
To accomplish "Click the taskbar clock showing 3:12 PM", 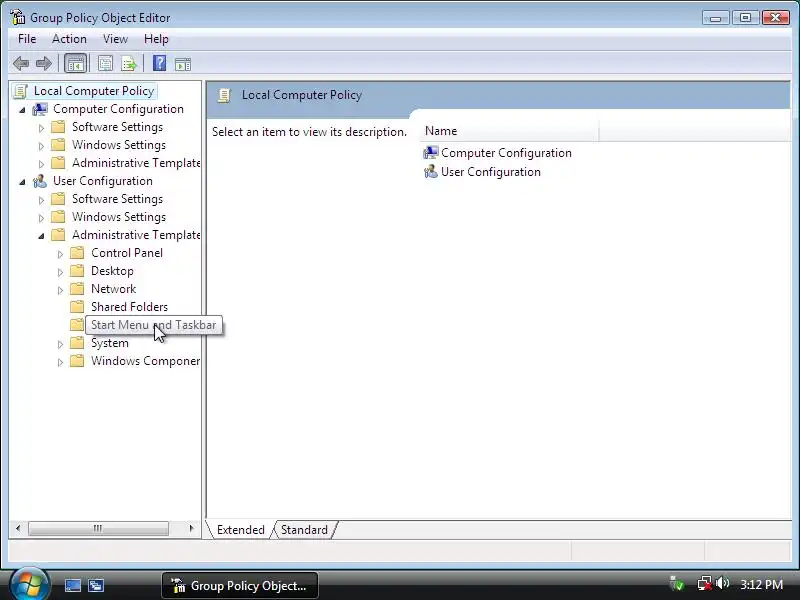I will (761, 584).
